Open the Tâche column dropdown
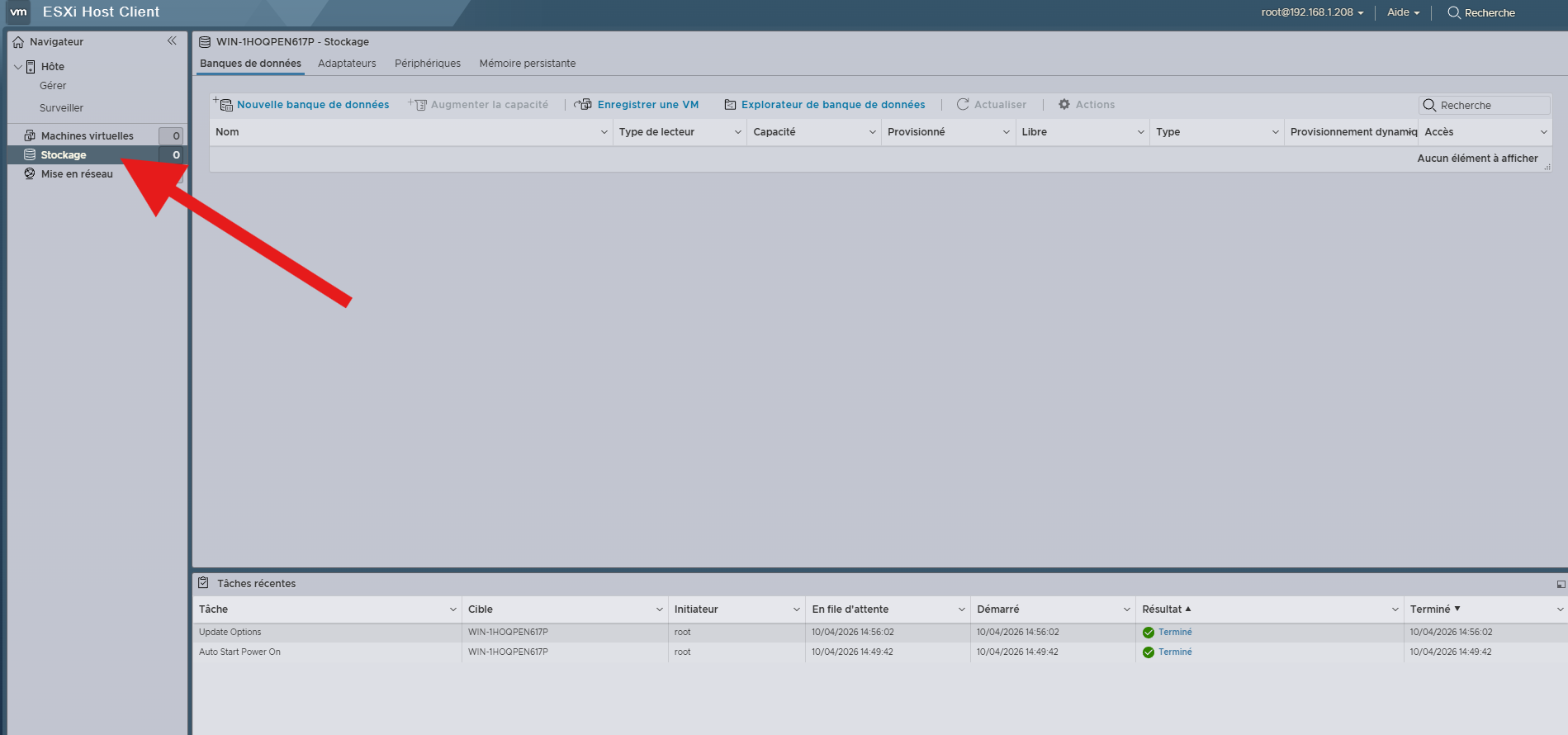Image resolution: width=1568 pixels, height=735 pixels. coord(453,609)
